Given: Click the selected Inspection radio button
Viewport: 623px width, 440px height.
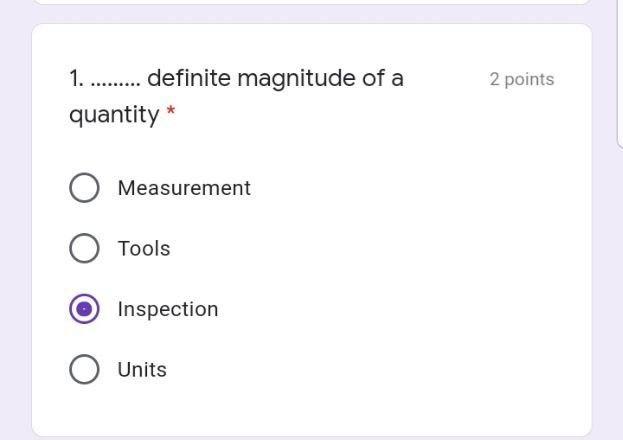Looking at the screenshot, I should 84,309.
